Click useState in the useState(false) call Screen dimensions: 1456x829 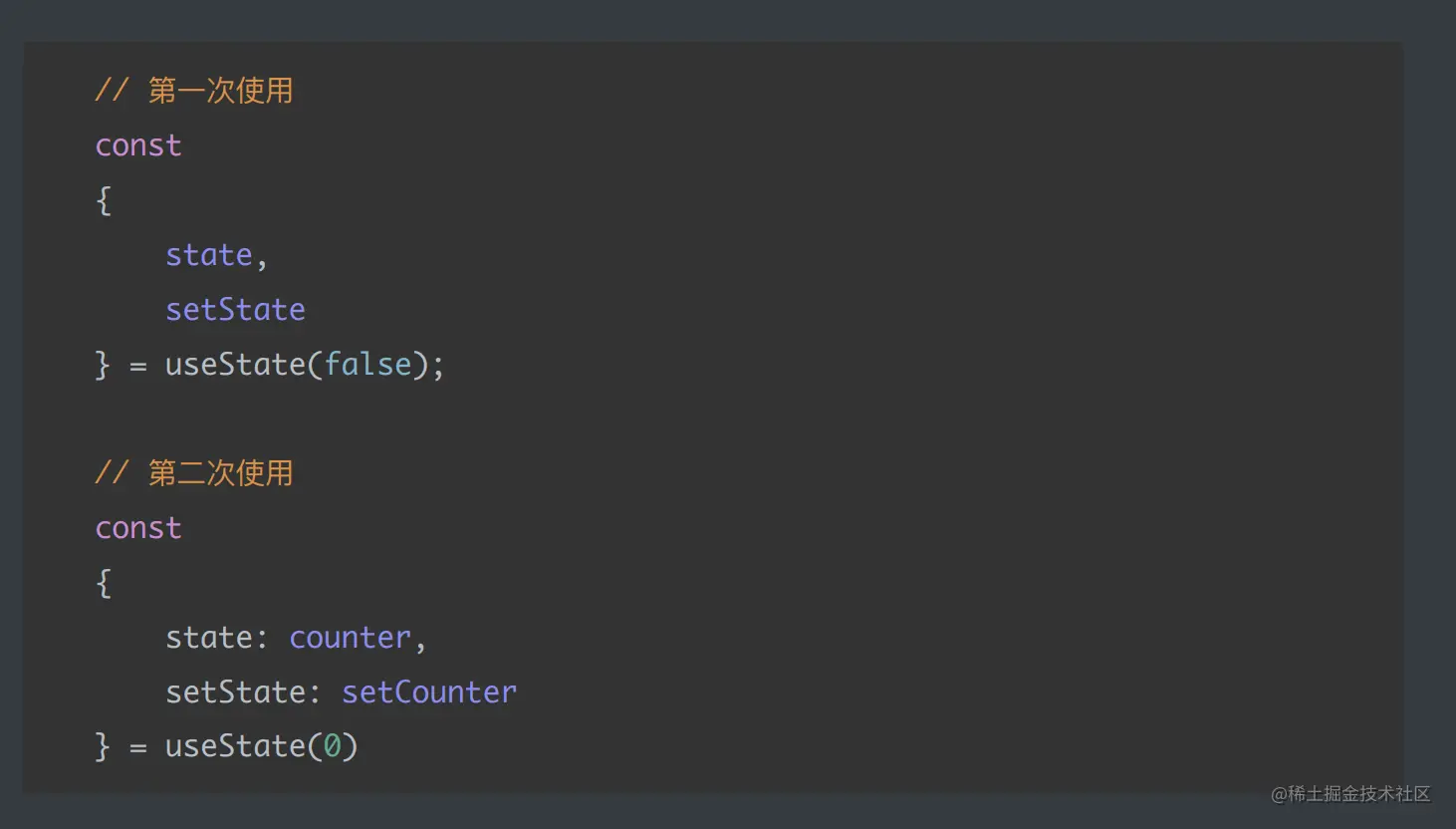[235, 365]
